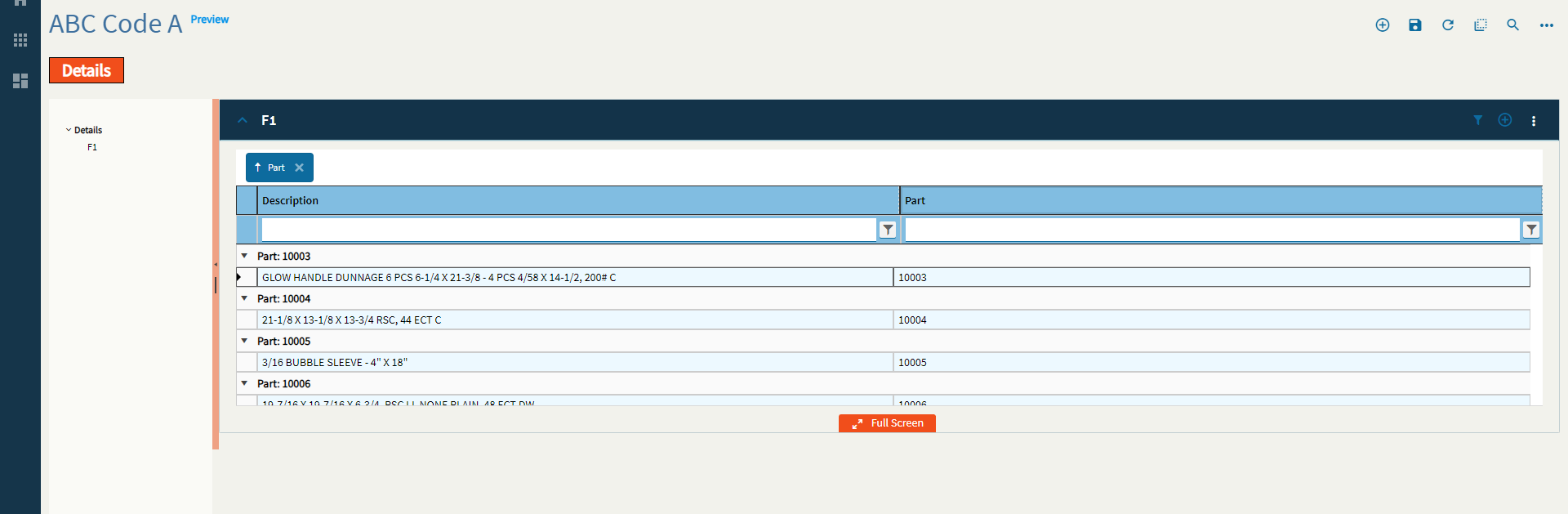
Task: Click the add row plus icon in F1 header
Action: 1505,120
